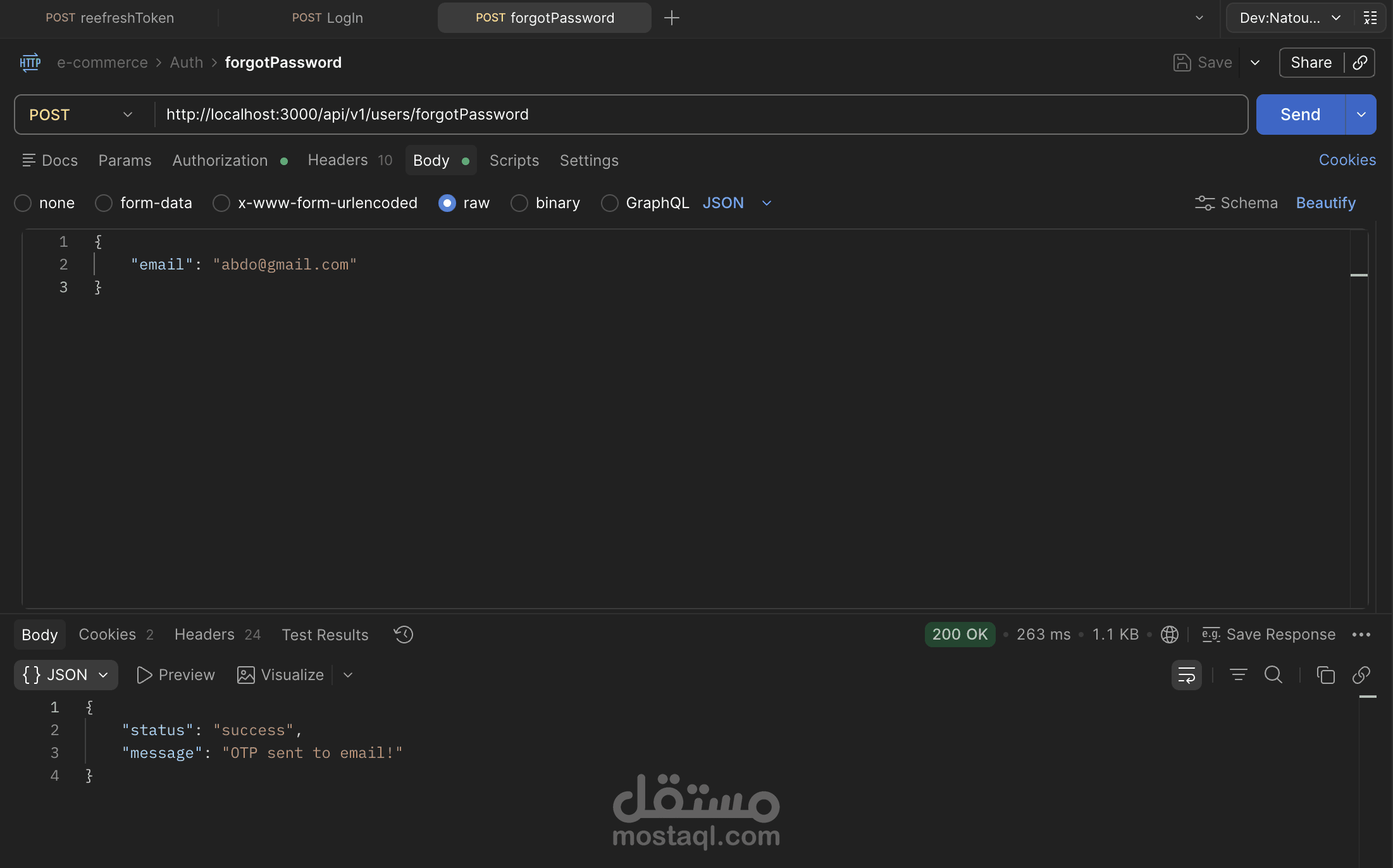Open the network globe icon
Image resolution: width=1393 pixels, height=868 pixels.
coord(1169,635)
